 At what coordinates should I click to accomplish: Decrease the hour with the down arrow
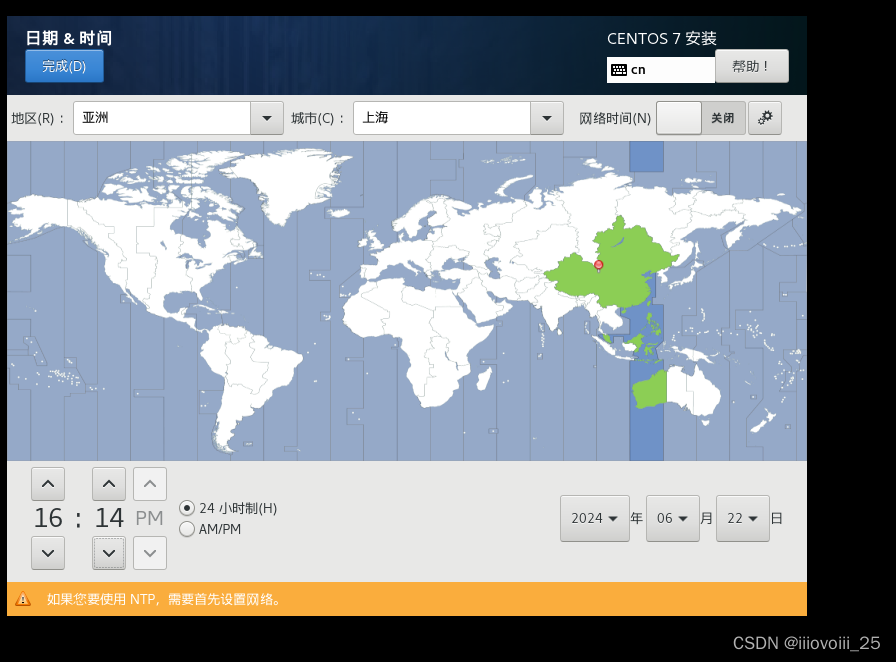48,553
